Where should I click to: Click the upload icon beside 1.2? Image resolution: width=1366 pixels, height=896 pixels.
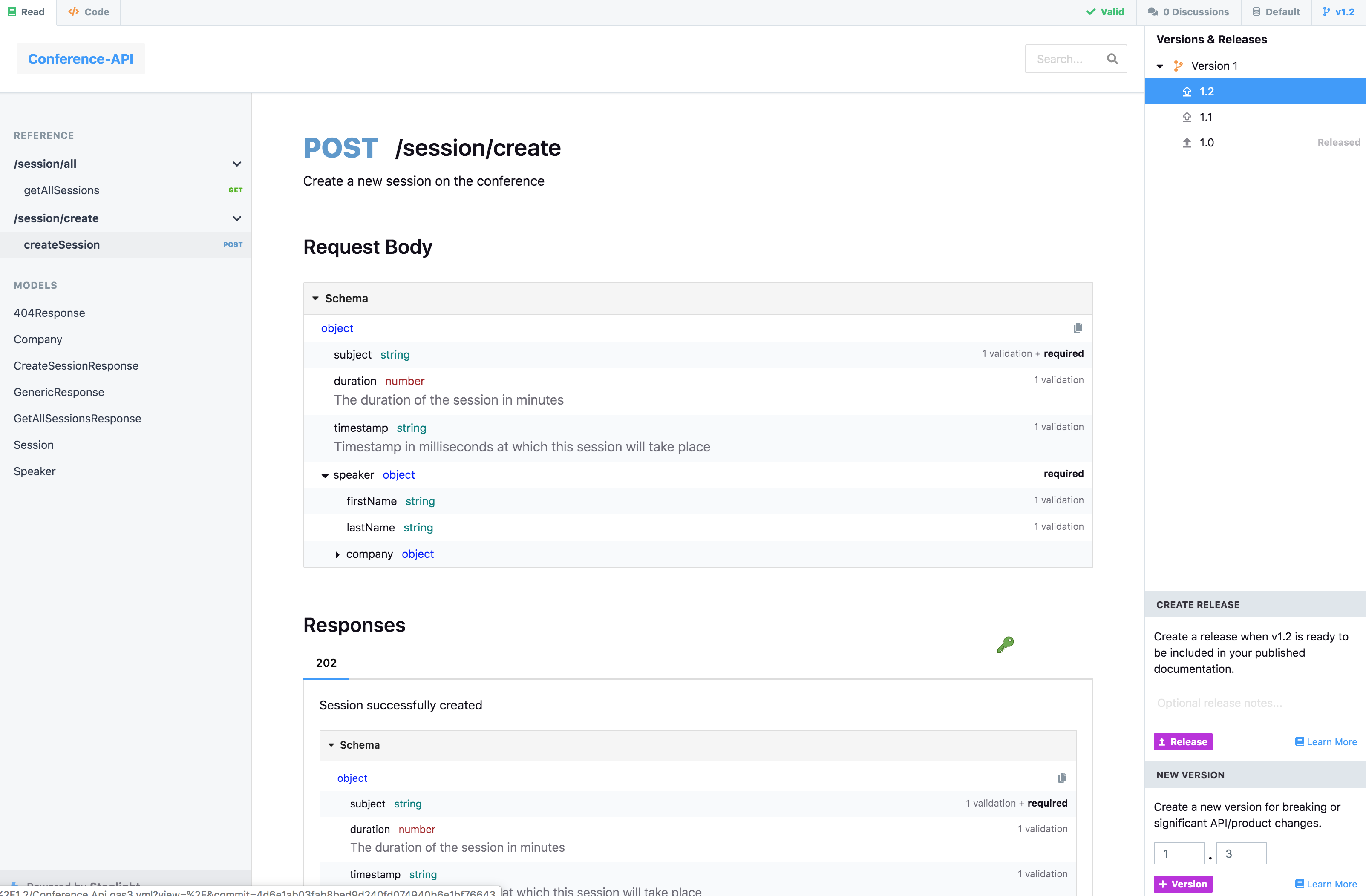[x=1187, y=91]
